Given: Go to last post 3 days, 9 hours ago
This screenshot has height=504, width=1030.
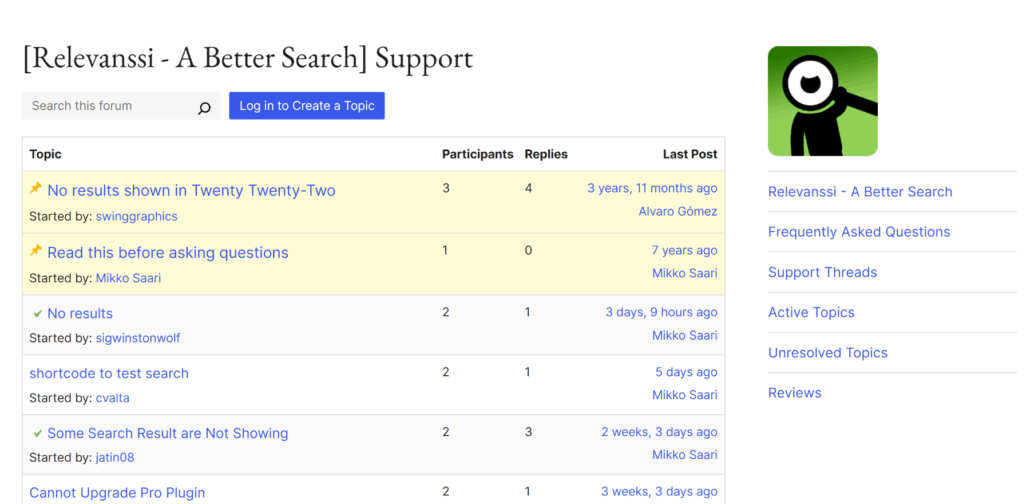Looking at the screenshot, I should pyautogui.click(x=661, y=312).
